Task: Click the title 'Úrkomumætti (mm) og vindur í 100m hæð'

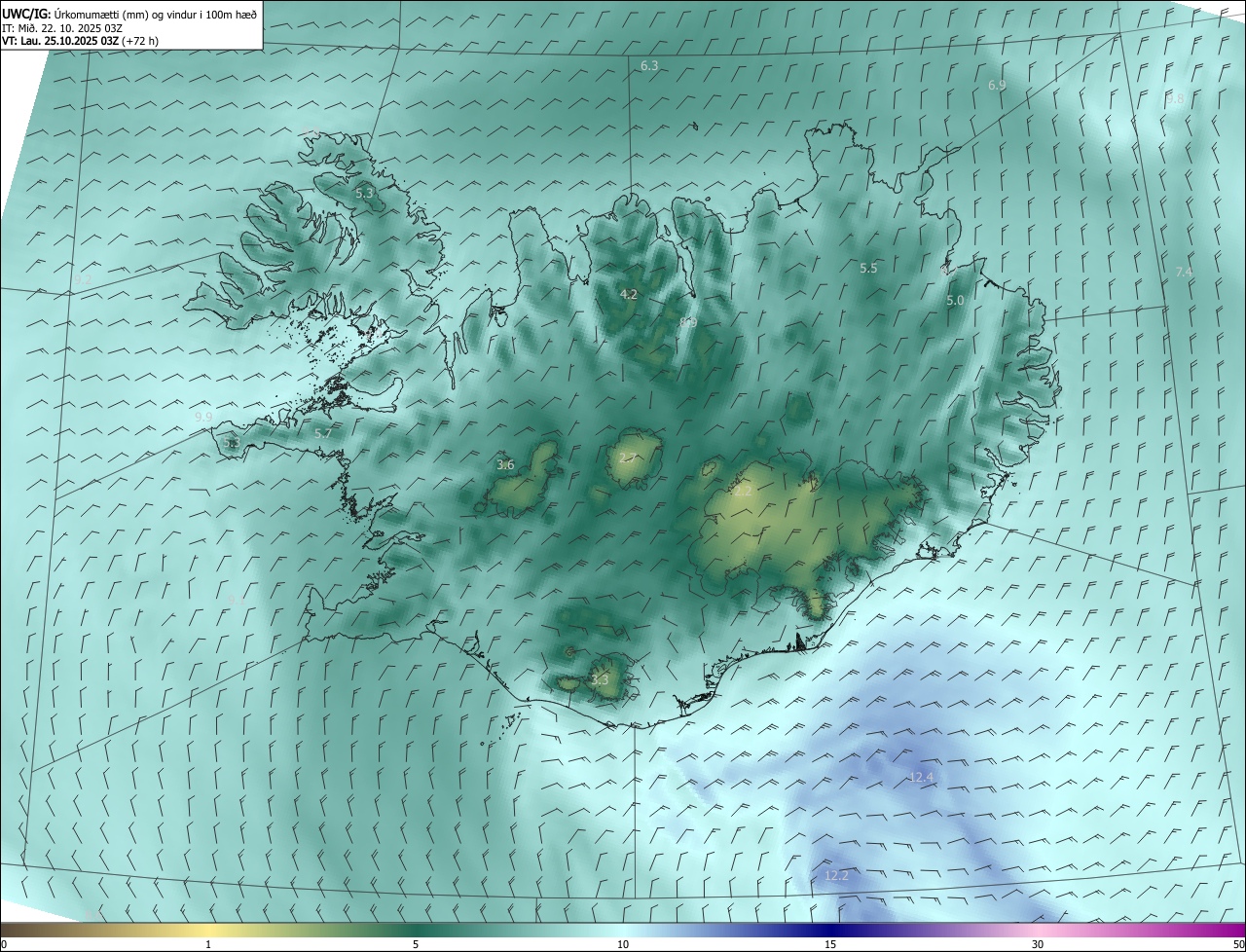Action: (155, 14)
